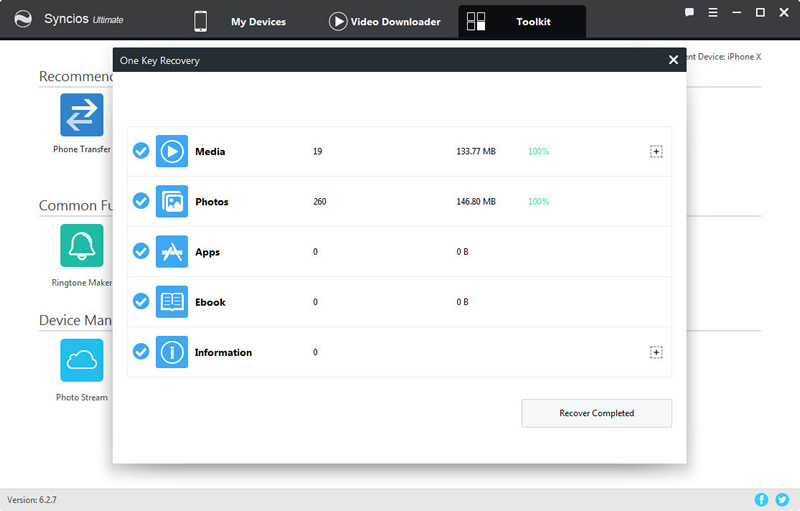Toggle the Information checkbox
The image size is (800, 511).
click(x=141, y=351)
